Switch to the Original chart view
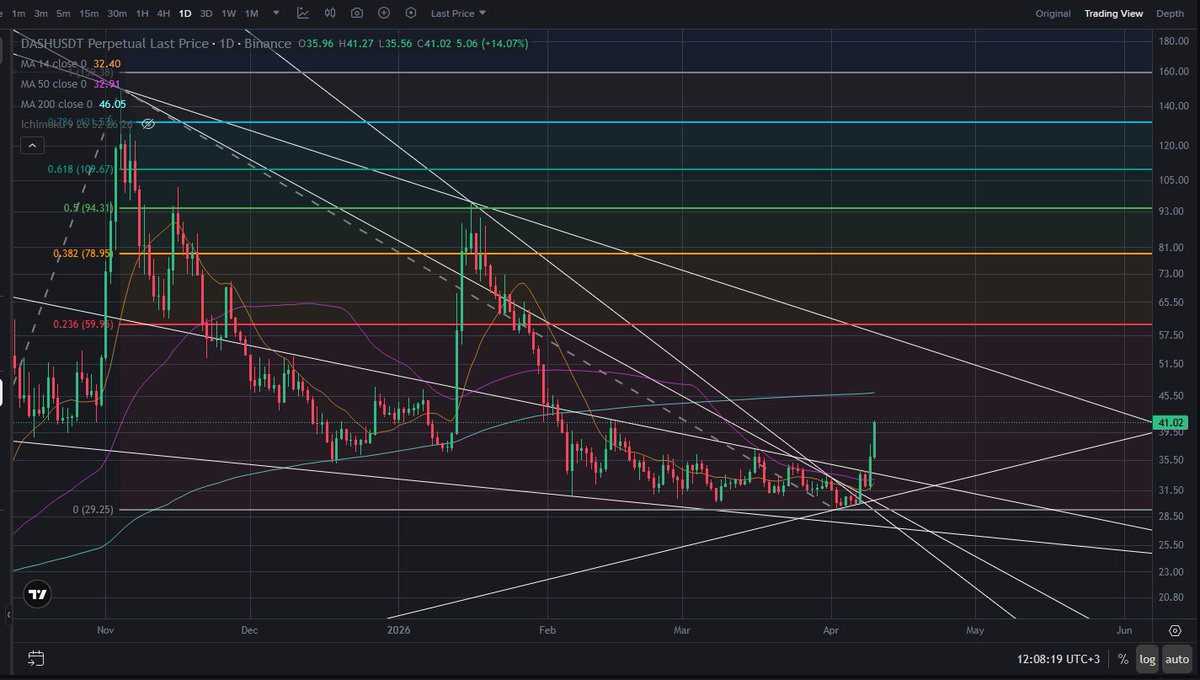1200x680 pixels. (1053, 14)
